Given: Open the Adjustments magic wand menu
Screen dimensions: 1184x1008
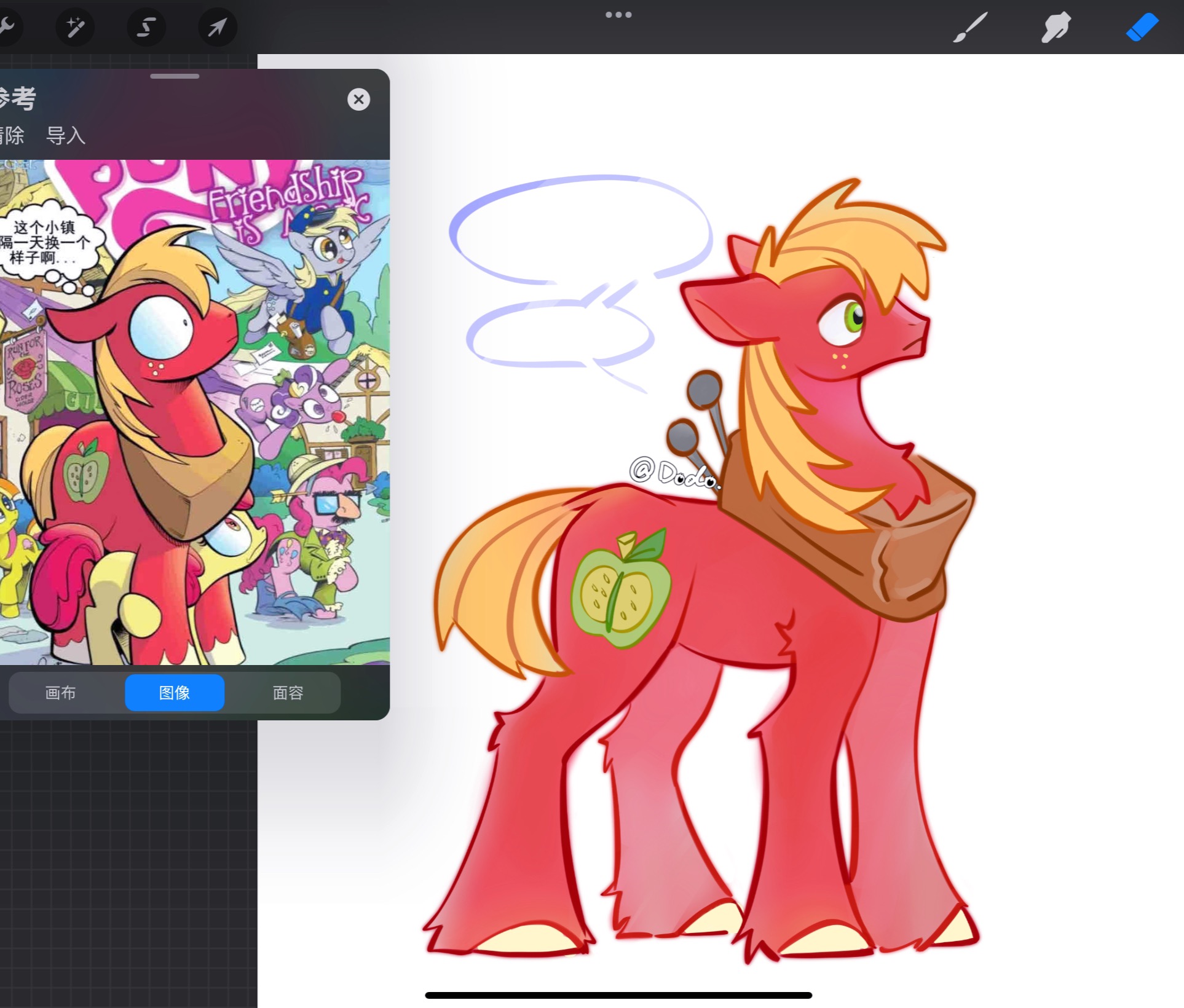Looking at the screenshot, I should [75, 27].
